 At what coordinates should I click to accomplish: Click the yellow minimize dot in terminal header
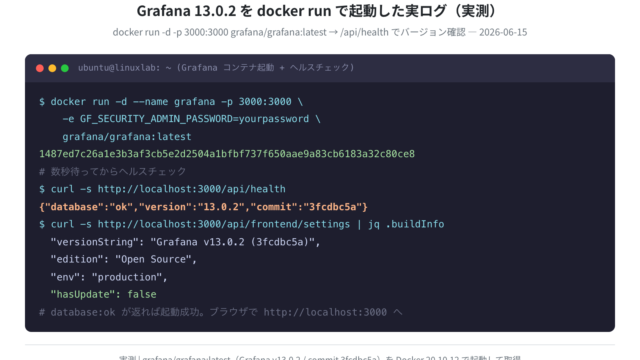52,68
